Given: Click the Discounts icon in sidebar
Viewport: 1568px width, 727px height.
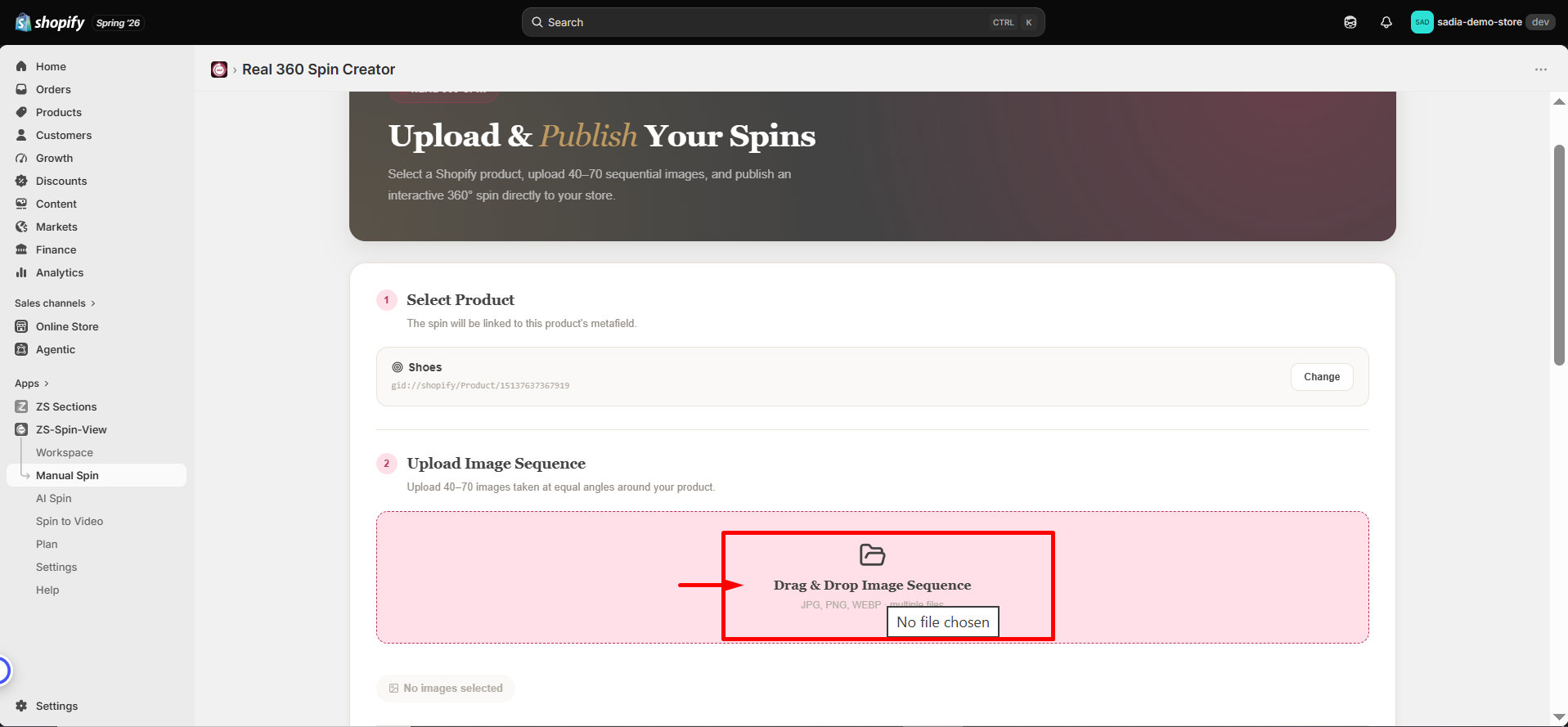Looking at the screenshot, I should tap(21, 181).
